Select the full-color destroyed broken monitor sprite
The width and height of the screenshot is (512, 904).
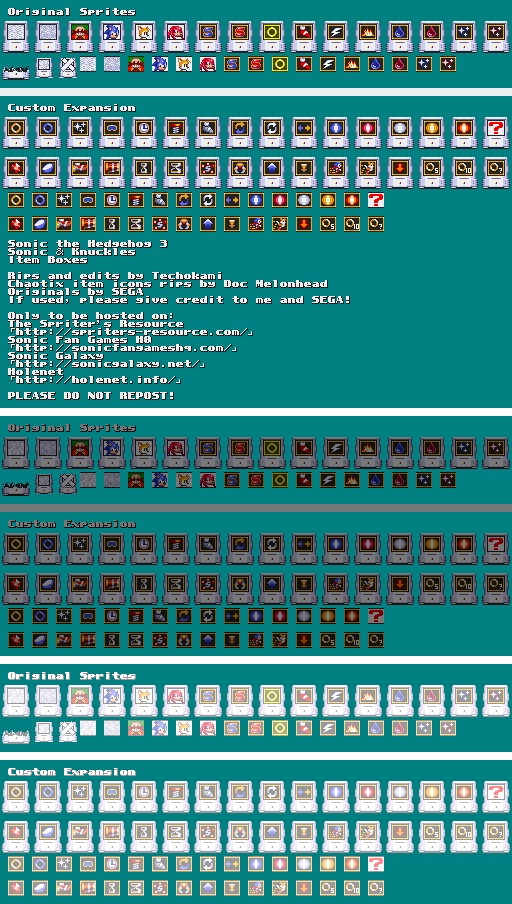click(x=16, y=71)
